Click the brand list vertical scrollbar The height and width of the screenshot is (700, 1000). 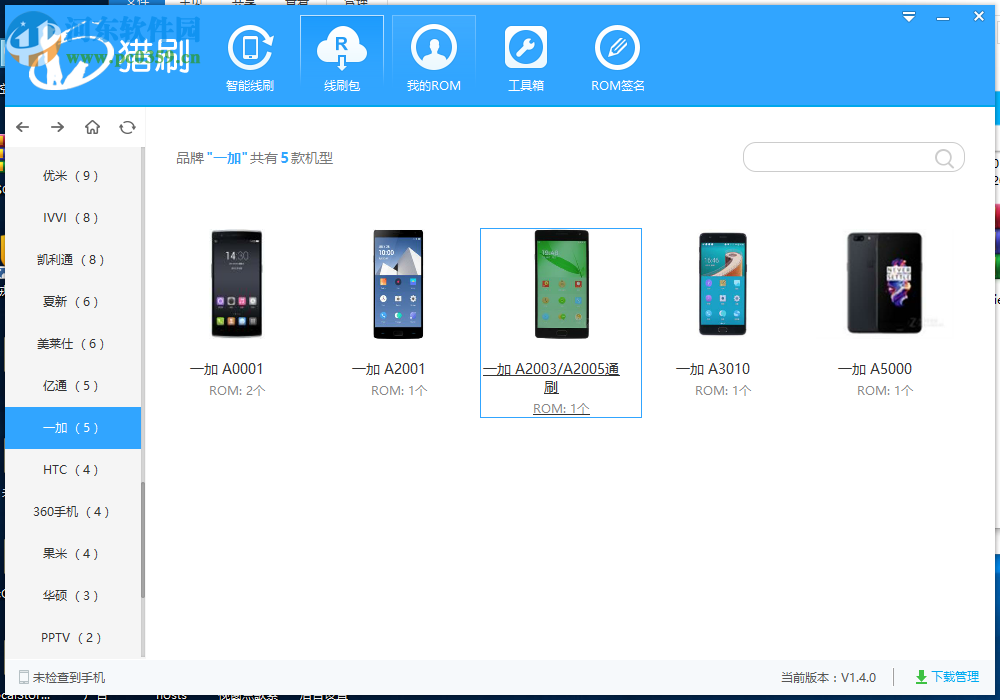pyautogui.click(x=143, y=539)
